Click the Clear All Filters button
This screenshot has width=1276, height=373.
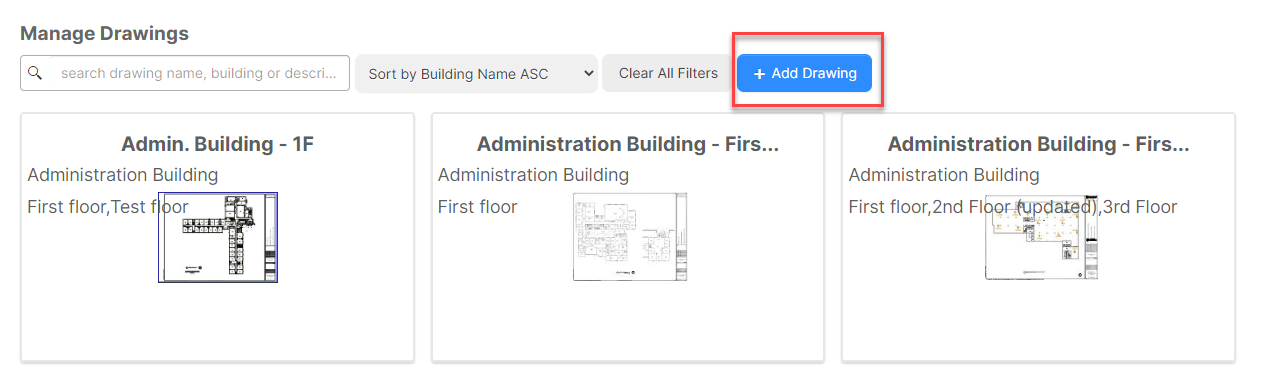tap(668, 73)
